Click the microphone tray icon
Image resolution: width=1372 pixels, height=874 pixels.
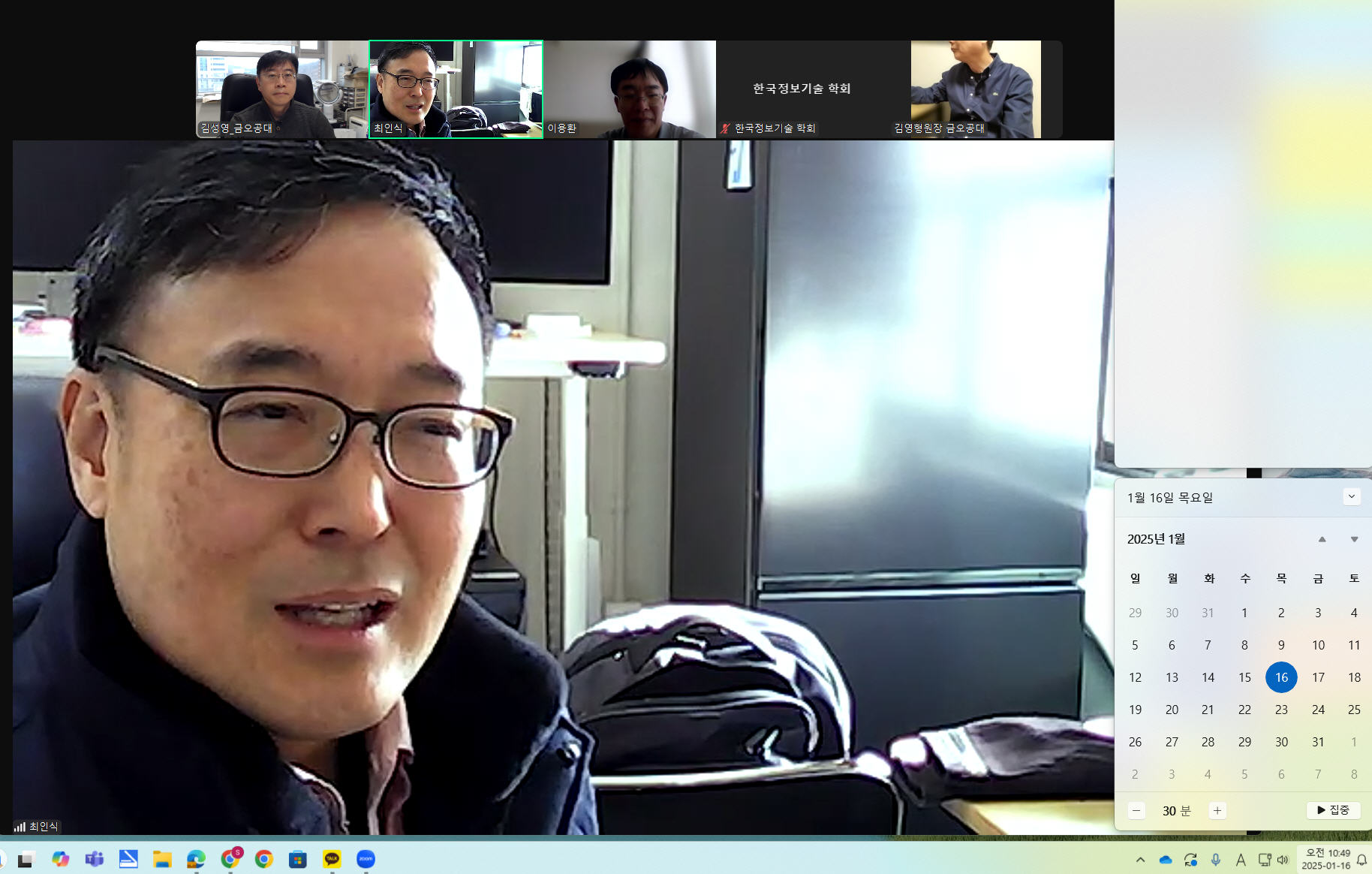pyautogui.click(x=1215, y=860)
